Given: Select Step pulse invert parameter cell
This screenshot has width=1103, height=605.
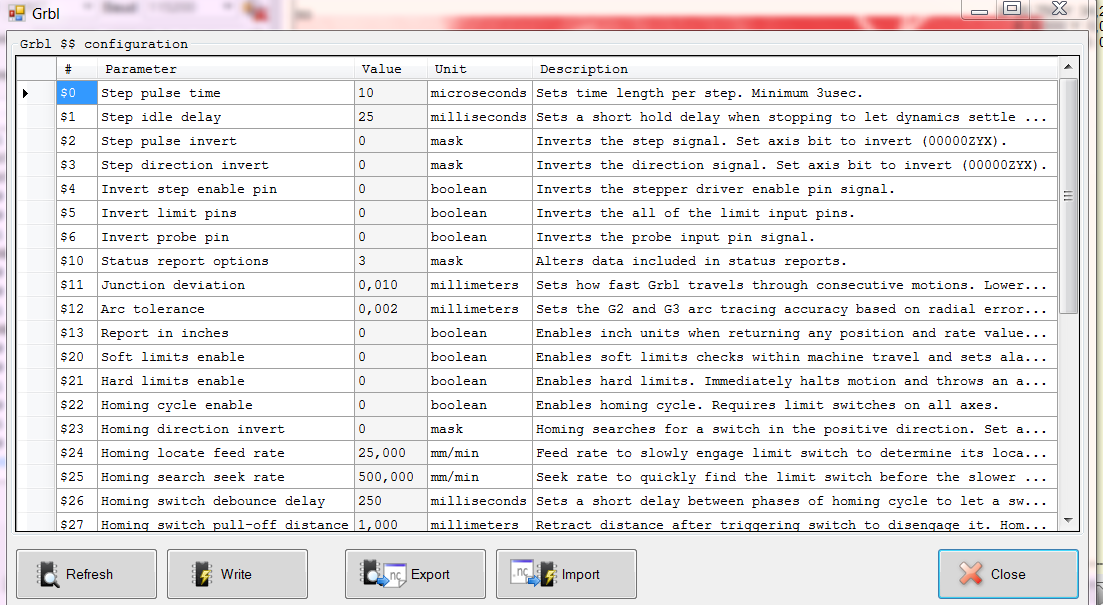Looking at the screenshot, I should tap(226, 141).
